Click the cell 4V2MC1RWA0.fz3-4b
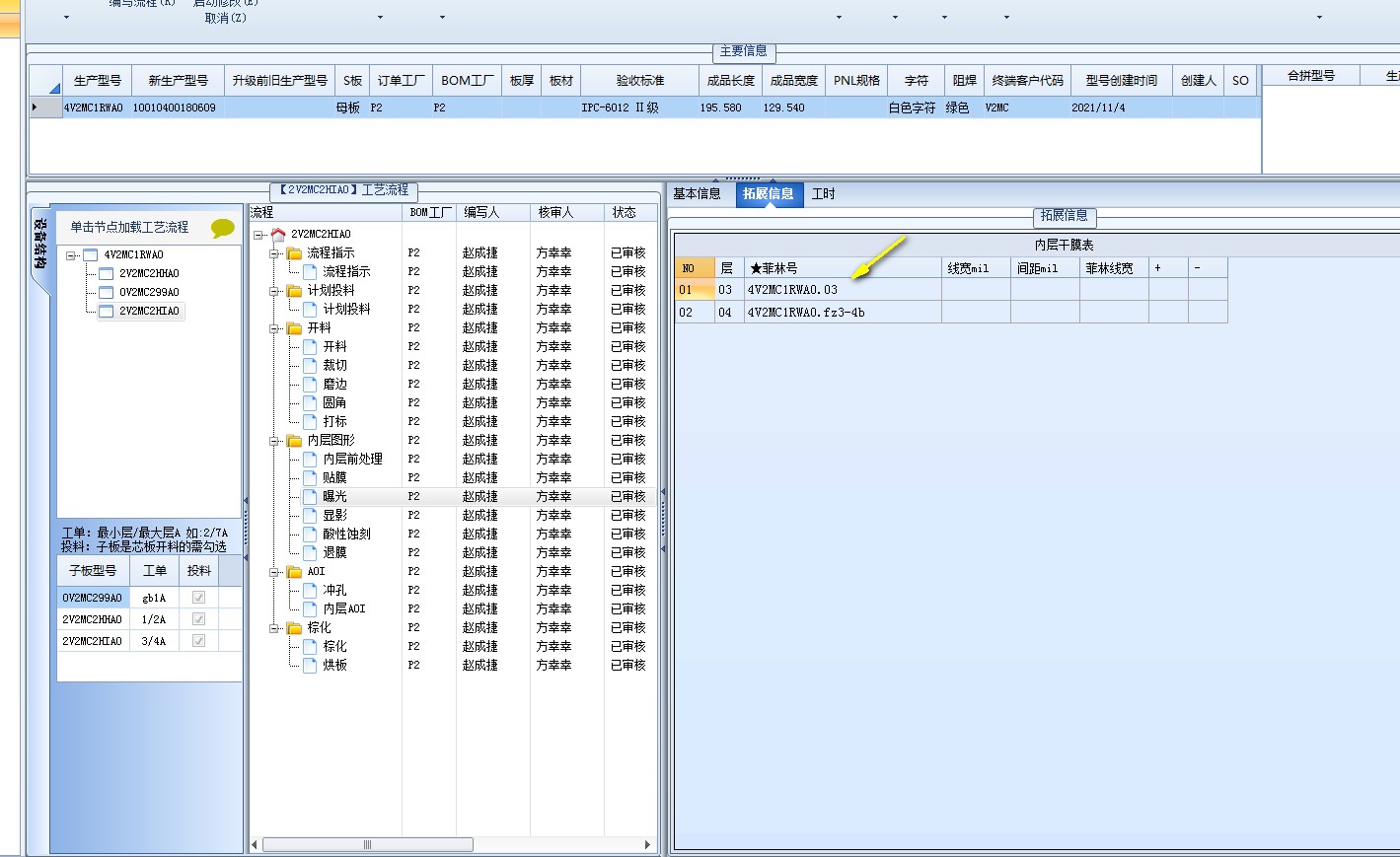The image size is (1400, 857). [x=844, y=313]
